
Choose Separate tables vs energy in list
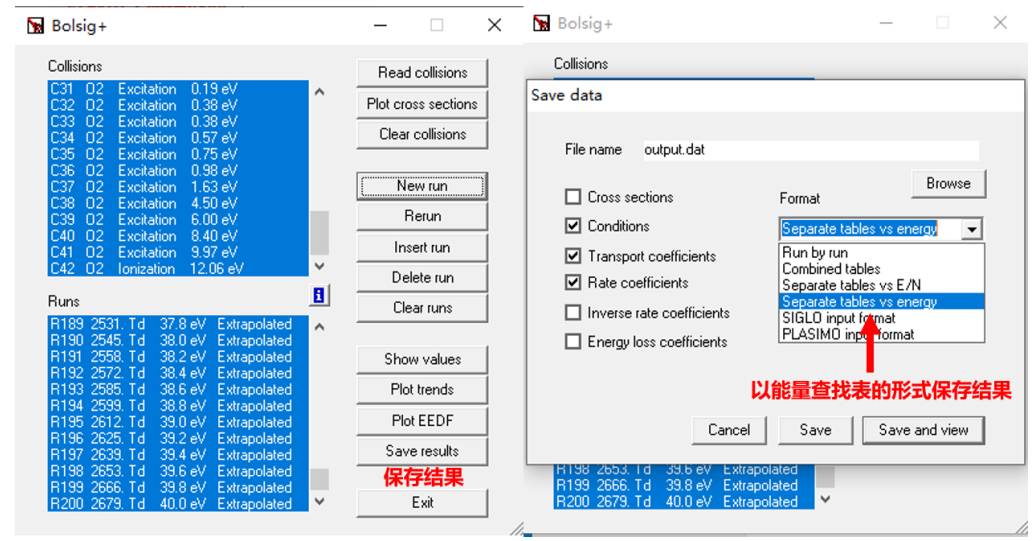click(x=881, y=302)
